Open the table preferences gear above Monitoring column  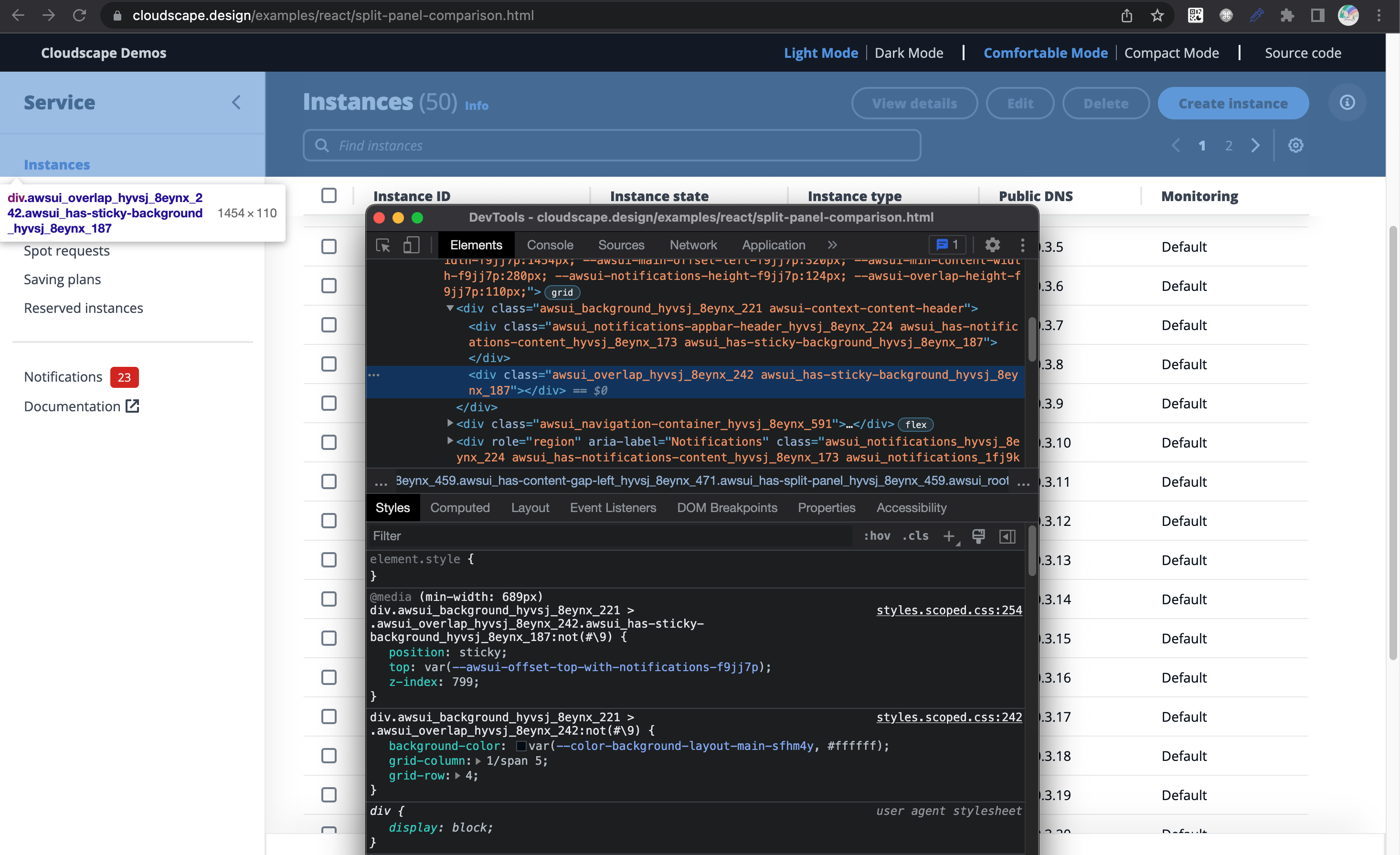point(1296,146)
